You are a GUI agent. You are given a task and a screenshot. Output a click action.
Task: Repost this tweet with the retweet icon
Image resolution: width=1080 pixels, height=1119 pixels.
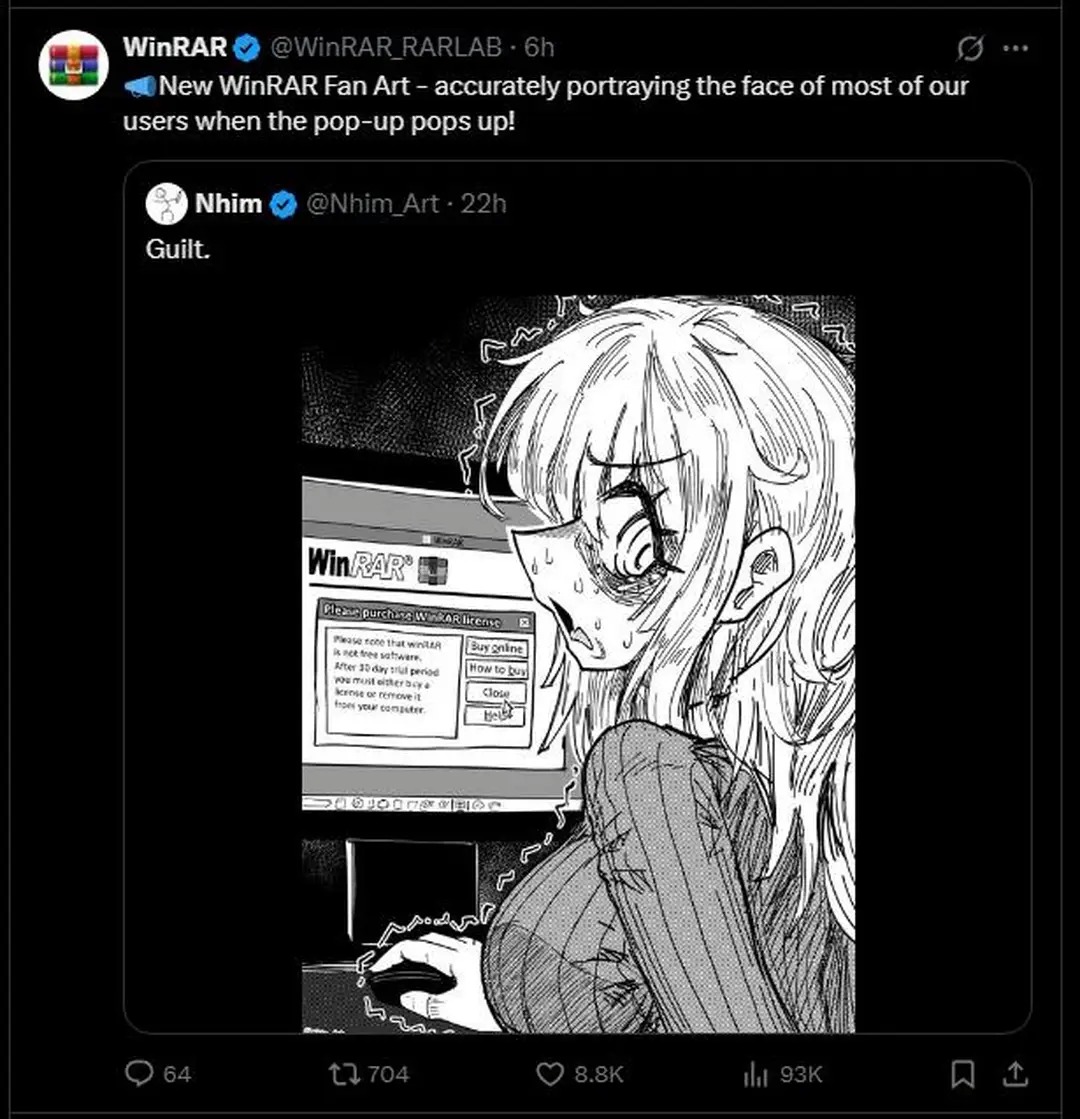(x=345, y=1073)
